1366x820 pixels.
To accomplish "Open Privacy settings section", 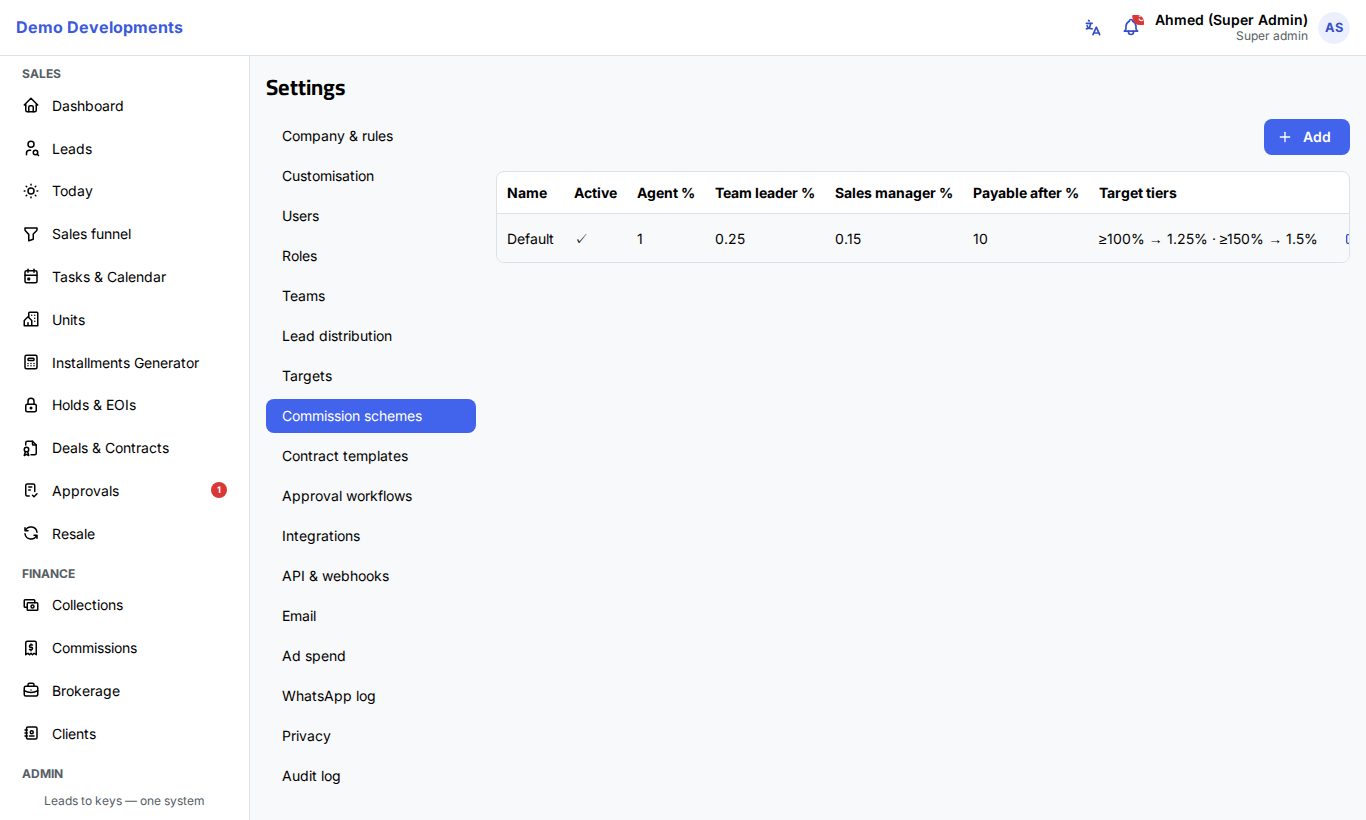I will pos(371,736).
